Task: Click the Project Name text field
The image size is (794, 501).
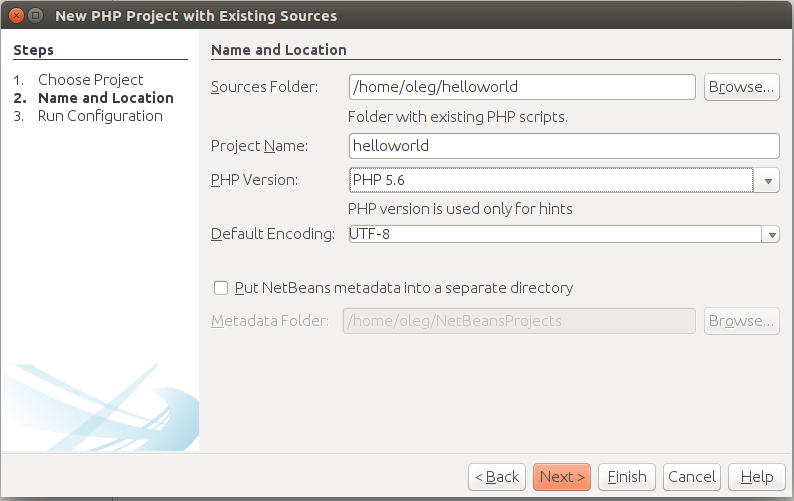Action: (x=564, y=146)
